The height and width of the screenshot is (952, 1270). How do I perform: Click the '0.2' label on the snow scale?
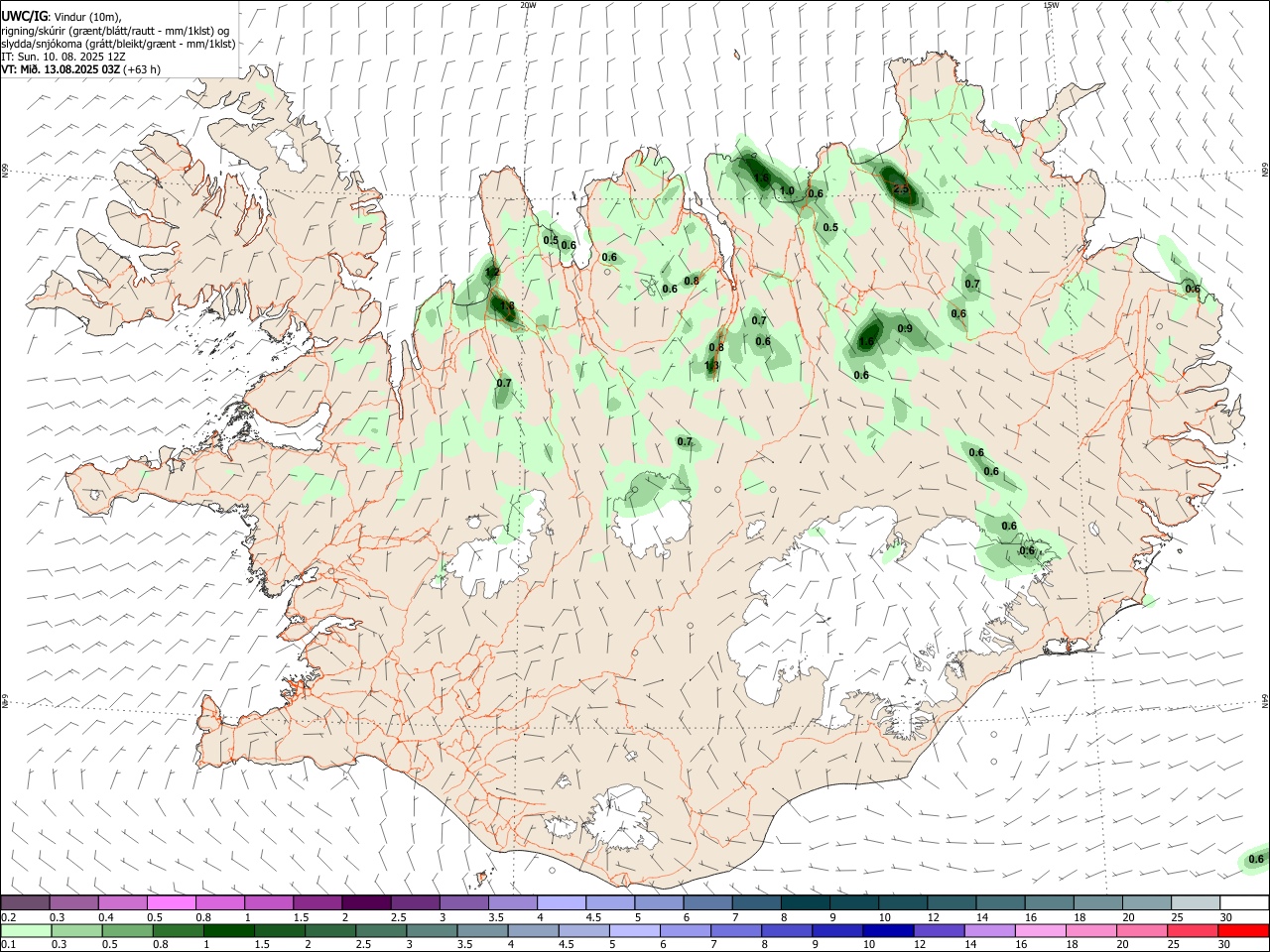7,917
